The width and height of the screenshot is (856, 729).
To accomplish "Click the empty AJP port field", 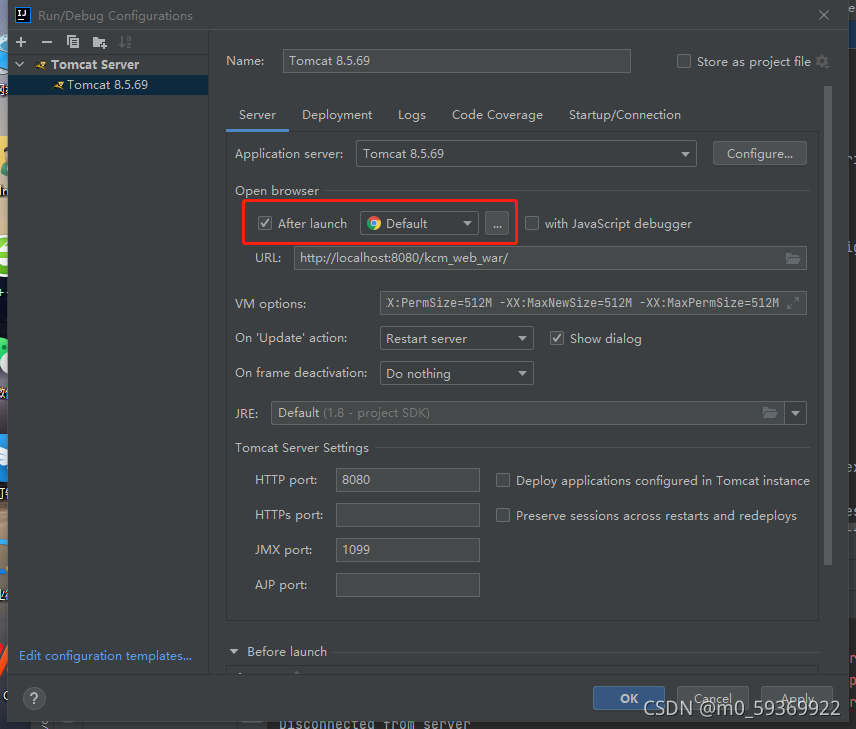I will (408, 585).
